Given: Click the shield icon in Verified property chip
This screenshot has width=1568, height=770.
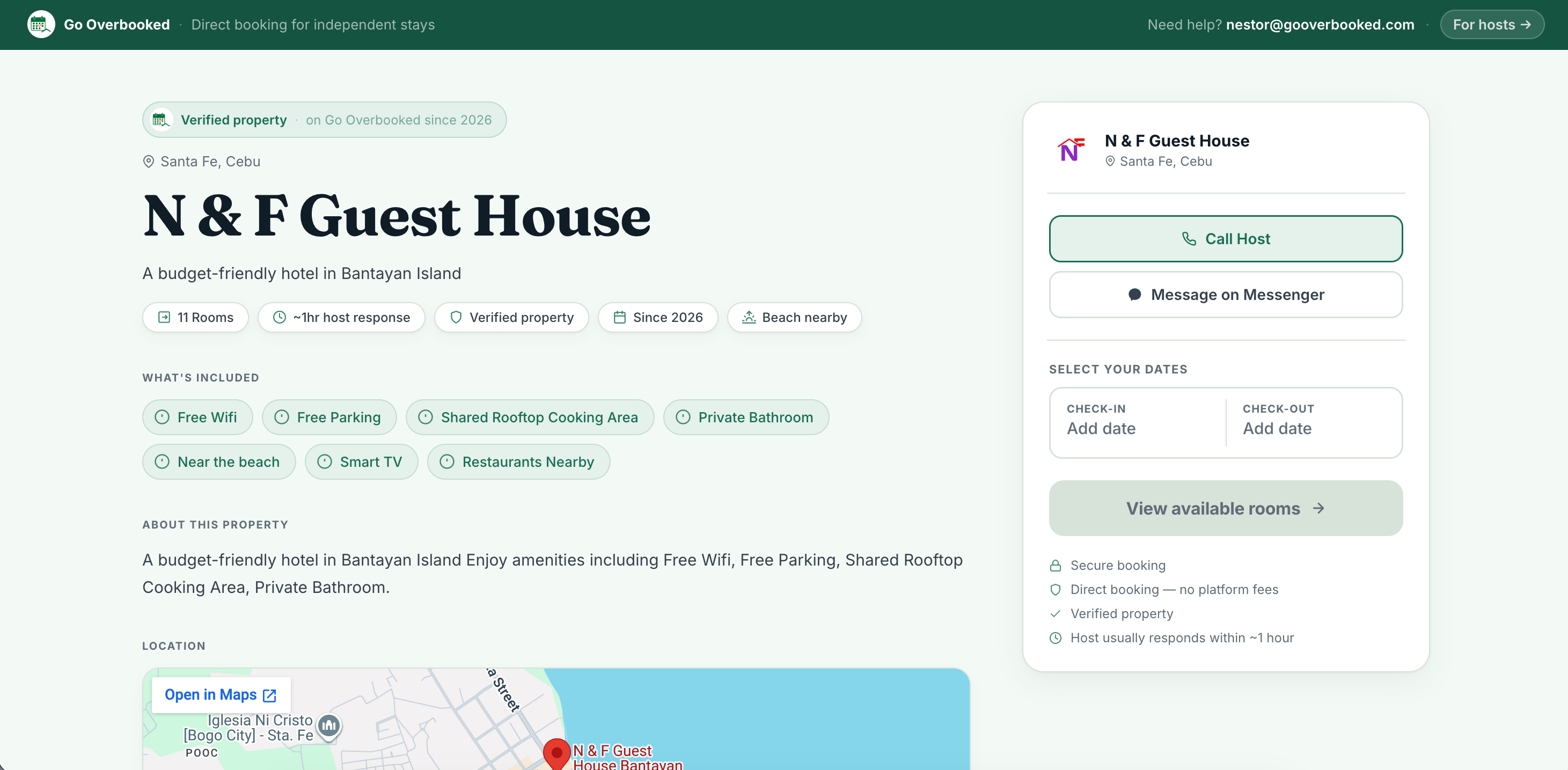Looking at the screenshot, I should click(456, 317).
